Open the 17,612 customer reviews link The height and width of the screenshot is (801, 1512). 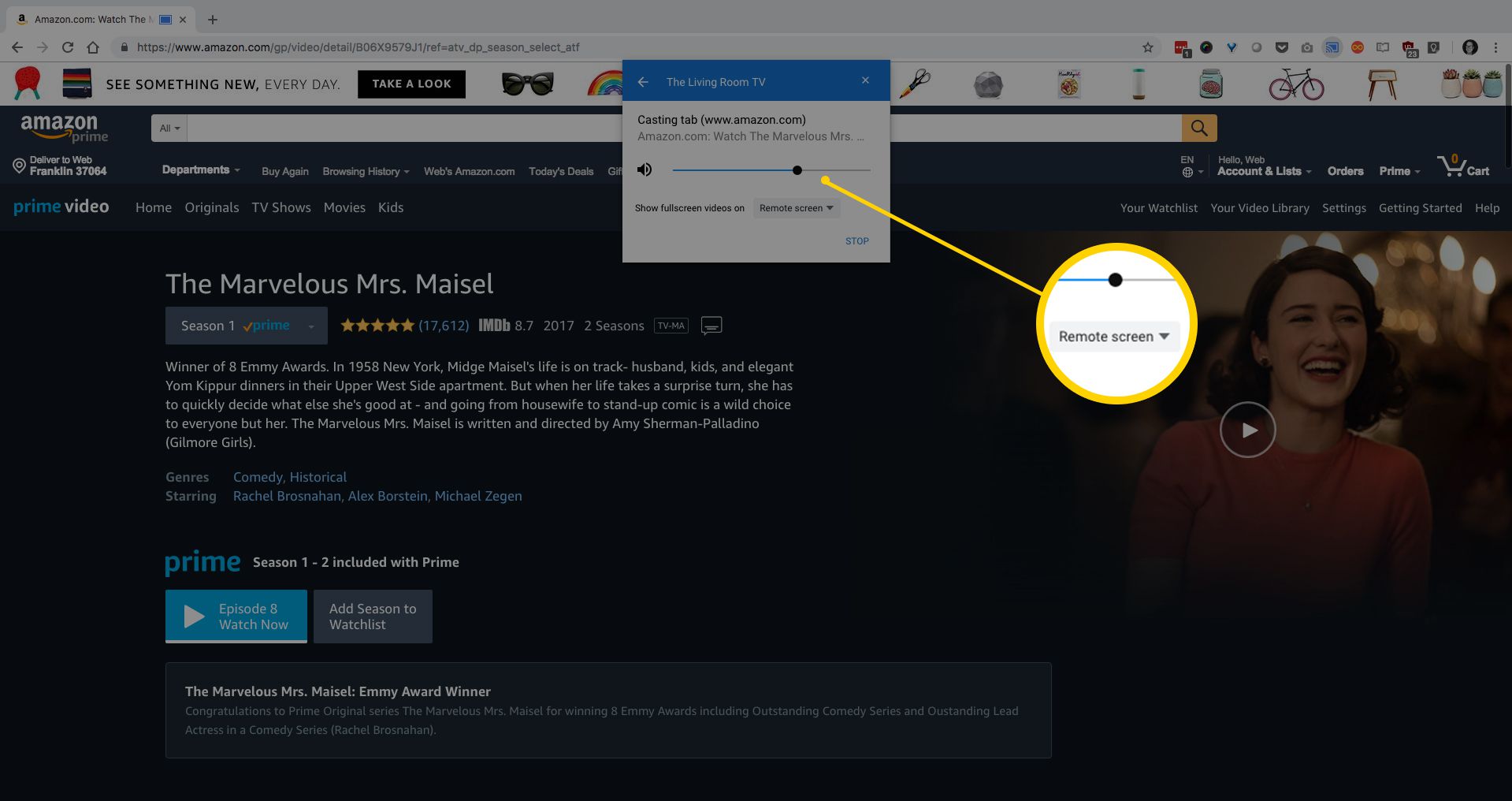click(x=444, y=326)
